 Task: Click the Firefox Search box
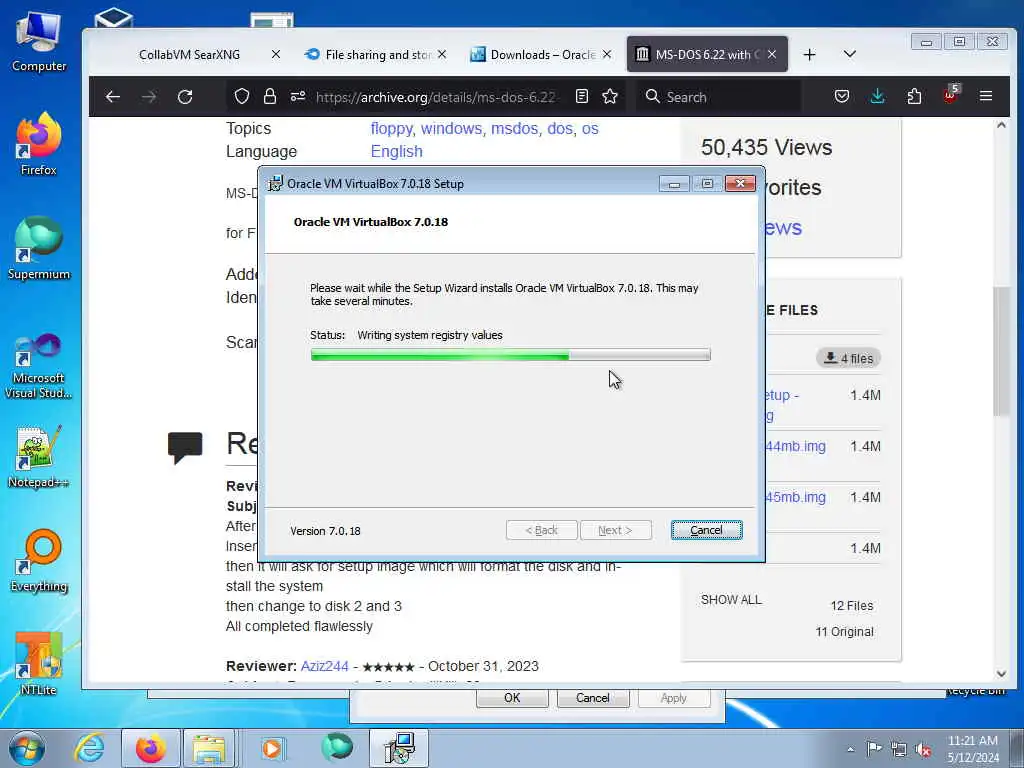click(718, 97)
